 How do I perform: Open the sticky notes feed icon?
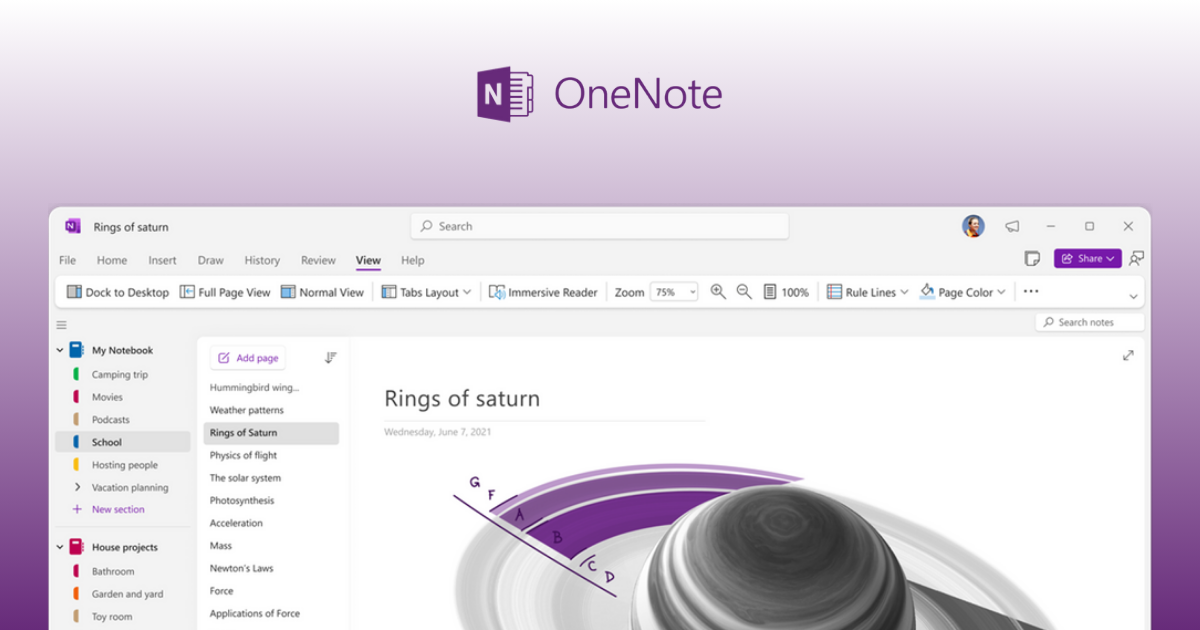pos(1032,259)
